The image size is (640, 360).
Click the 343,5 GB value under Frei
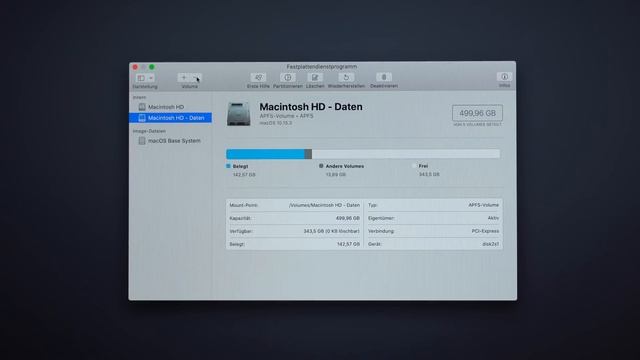429,174
